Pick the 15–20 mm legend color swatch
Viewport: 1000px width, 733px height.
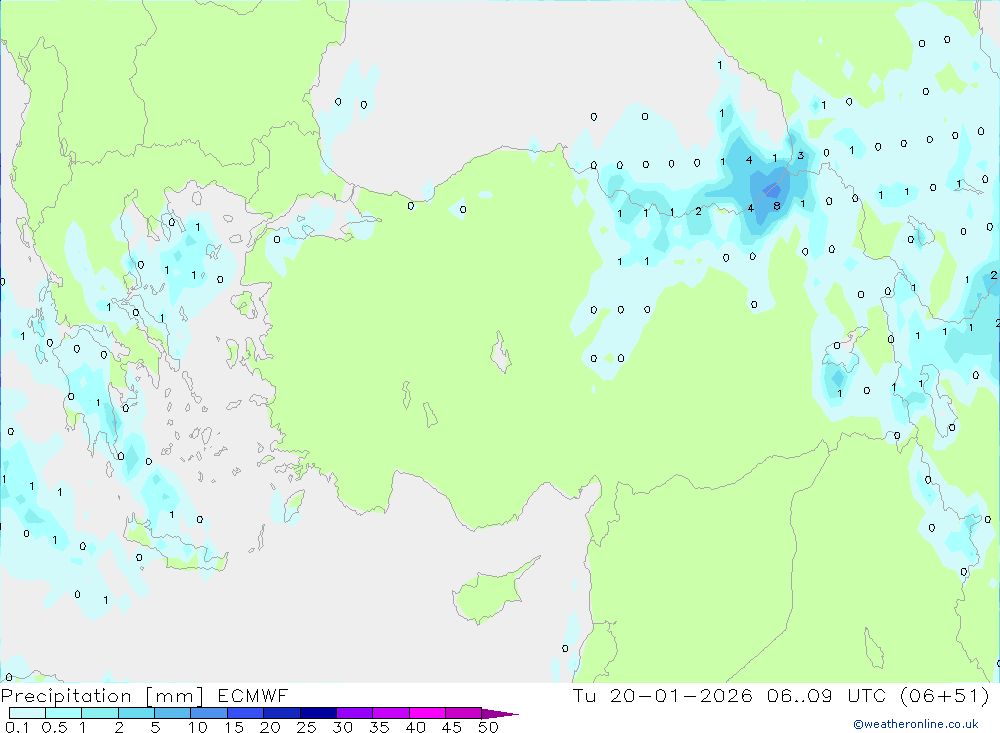click(246, 713)
